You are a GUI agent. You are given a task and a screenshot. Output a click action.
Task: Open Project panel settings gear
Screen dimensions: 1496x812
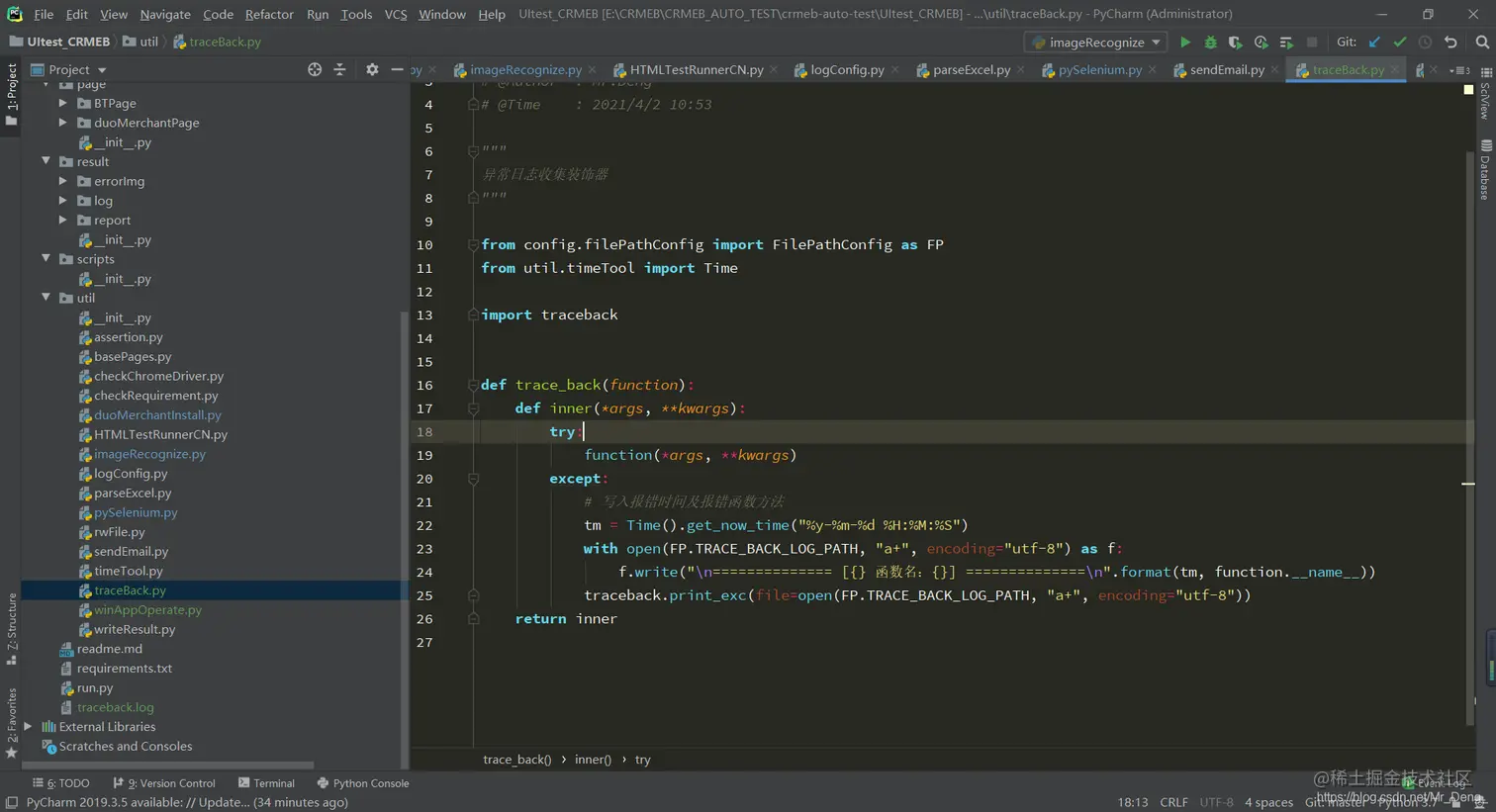tap(372, 69)
